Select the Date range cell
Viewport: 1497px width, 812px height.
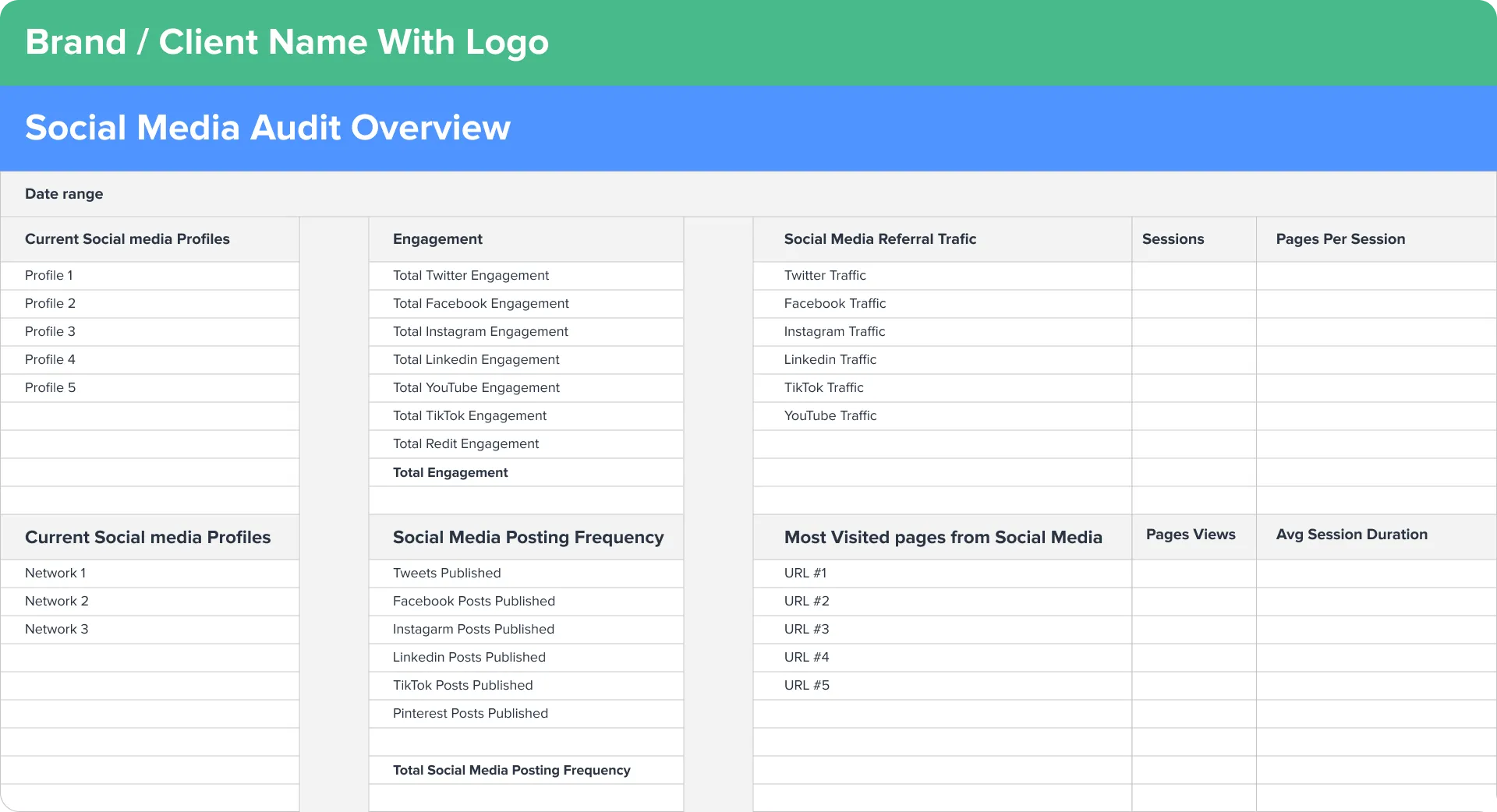[64, 194]
